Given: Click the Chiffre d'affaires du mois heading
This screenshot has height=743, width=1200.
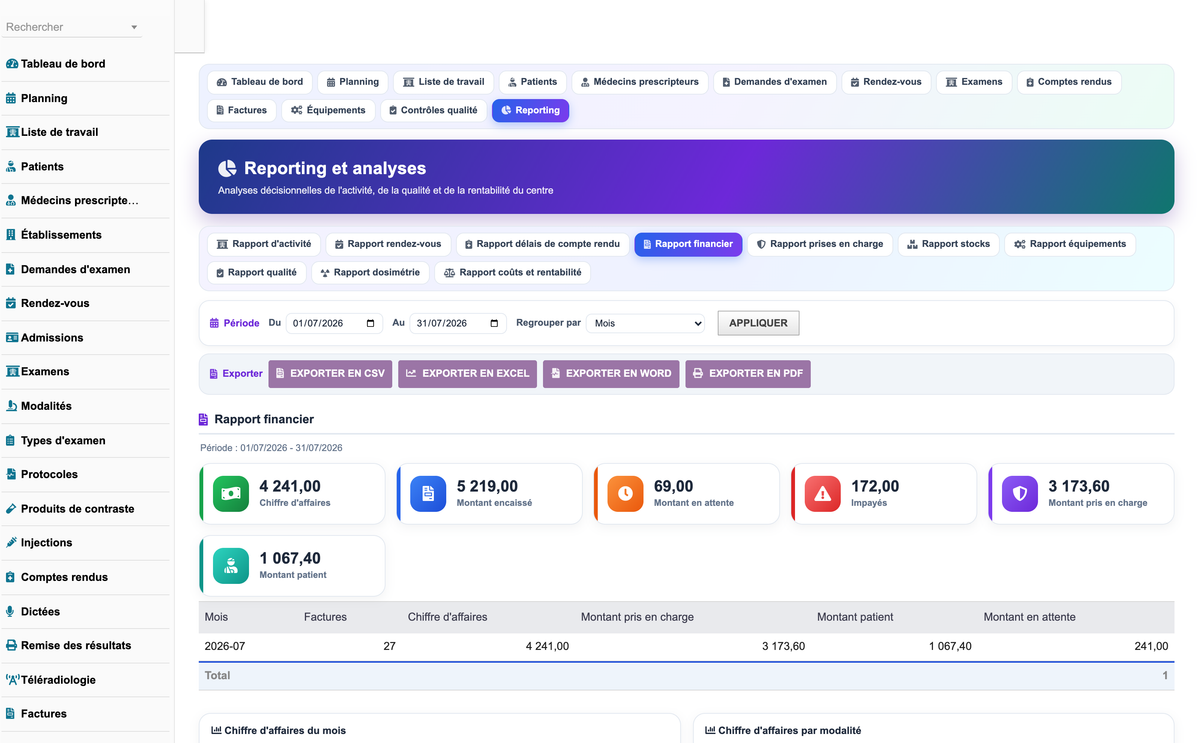Looking at the screenshot, I should [285, 731].
